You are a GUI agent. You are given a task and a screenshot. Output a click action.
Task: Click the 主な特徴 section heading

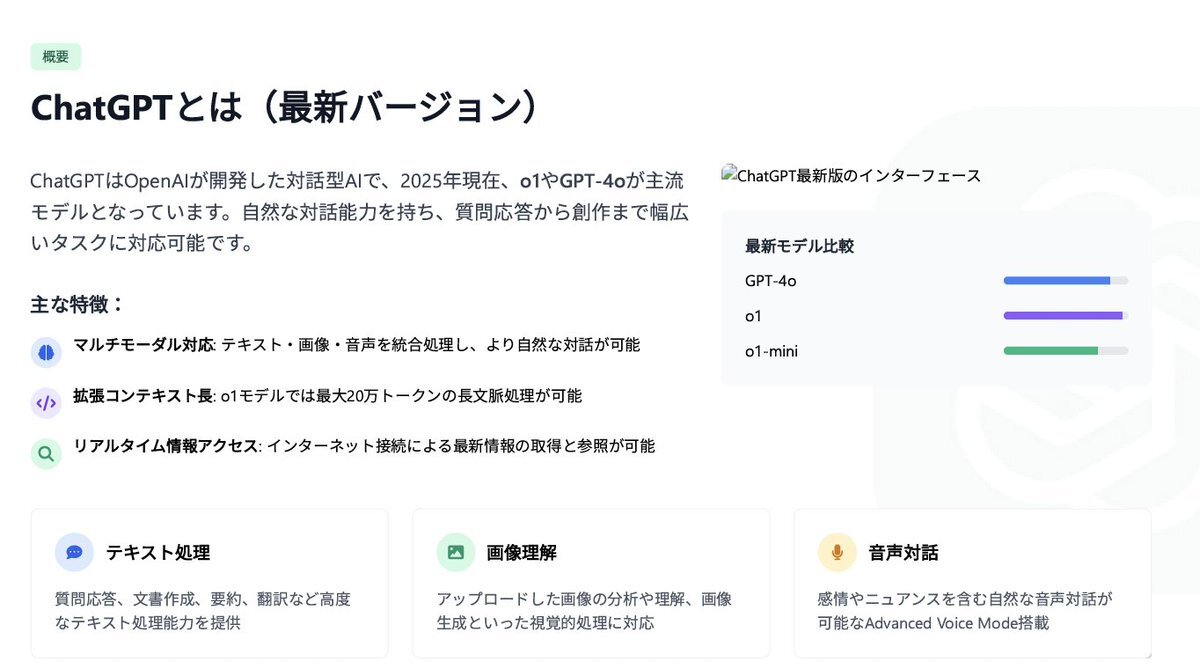78,305
